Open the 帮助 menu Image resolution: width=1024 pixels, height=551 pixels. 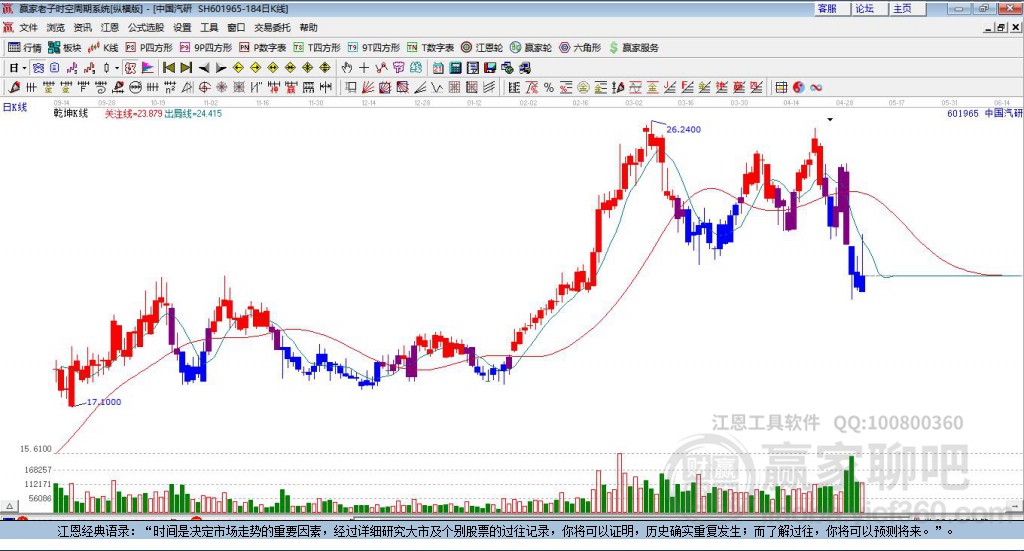pyautogui.click(x=308, y=27)
